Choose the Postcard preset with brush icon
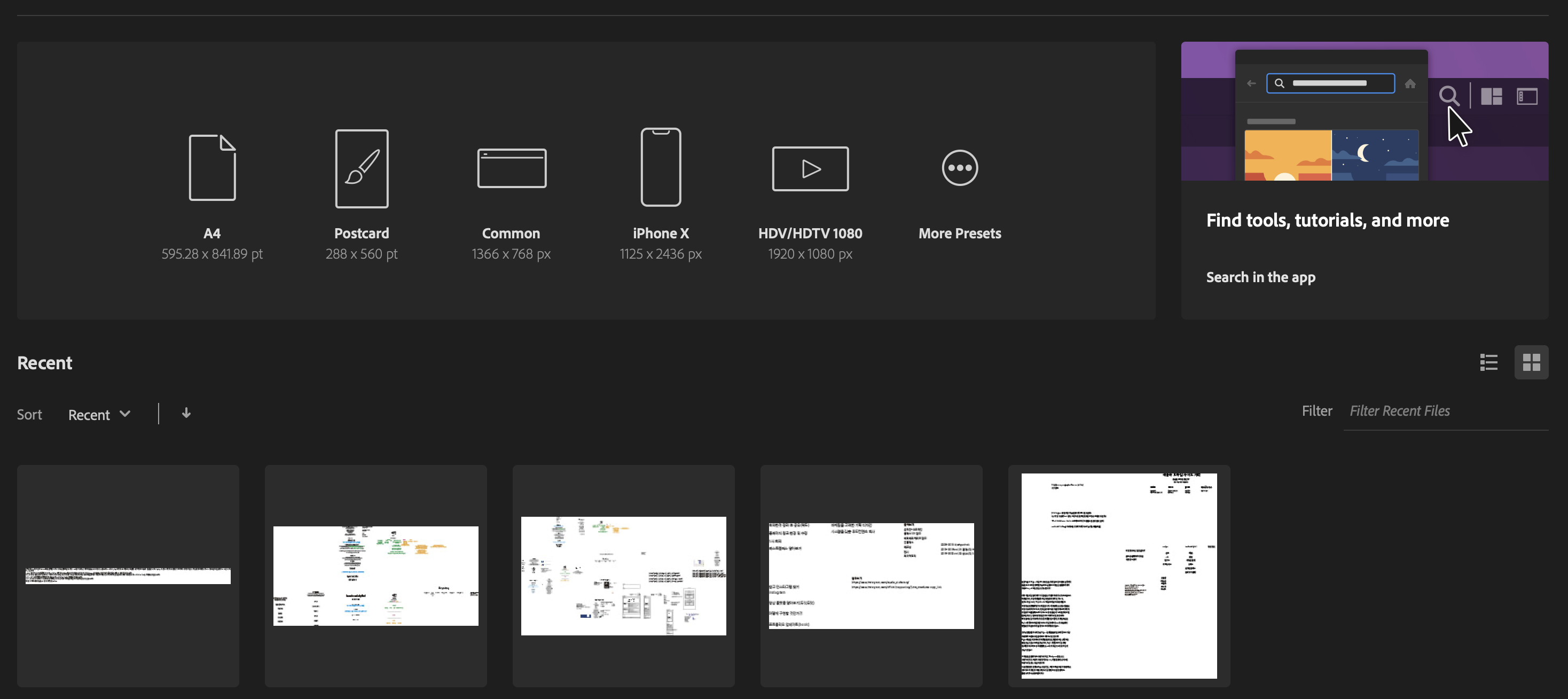The width and height of the screenshot is (1568, 699). click(x=362, y=168)
